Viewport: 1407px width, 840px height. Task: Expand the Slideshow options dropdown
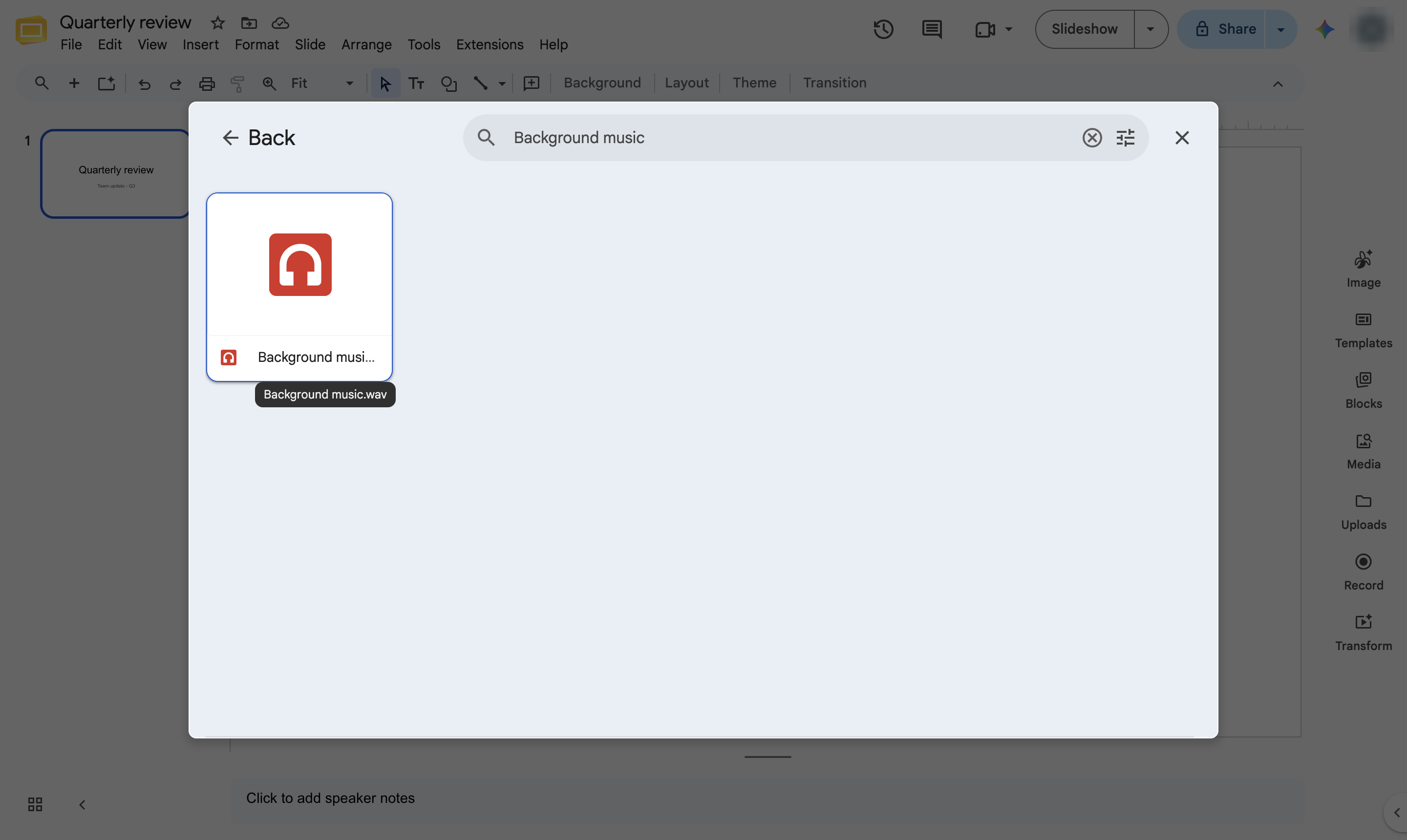pos(1151,29)
